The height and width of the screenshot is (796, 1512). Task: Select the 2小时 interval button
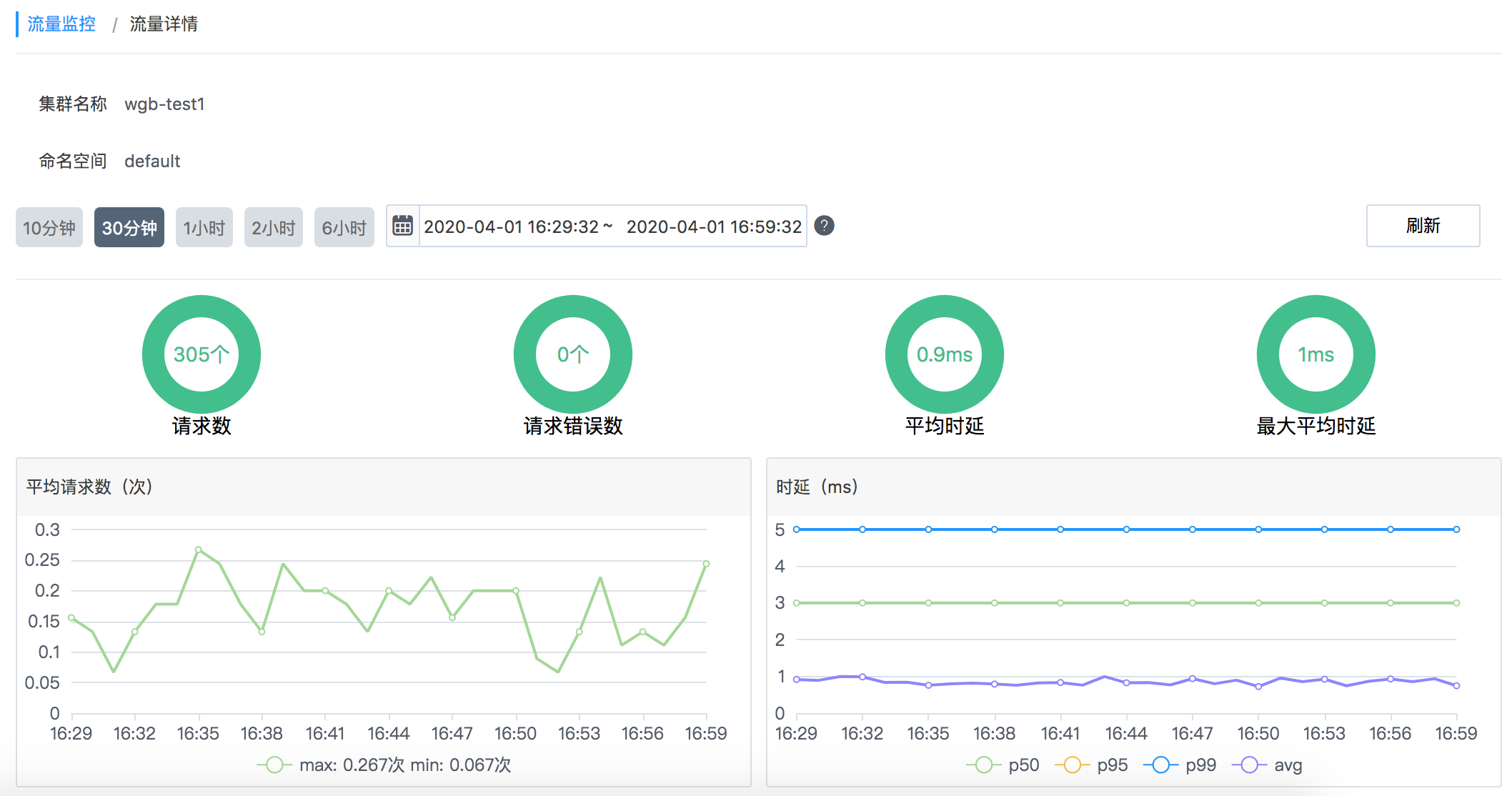tap(274, 227)
